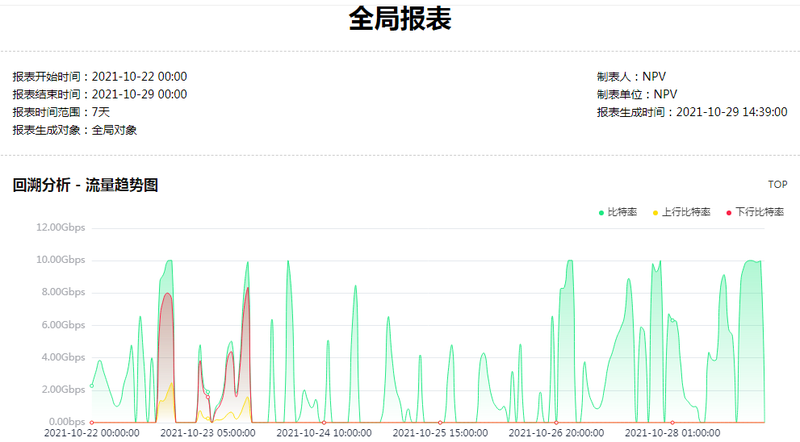Click the 全局报表 page title
This screenshot has width=800, height=442.
[400, 19]
